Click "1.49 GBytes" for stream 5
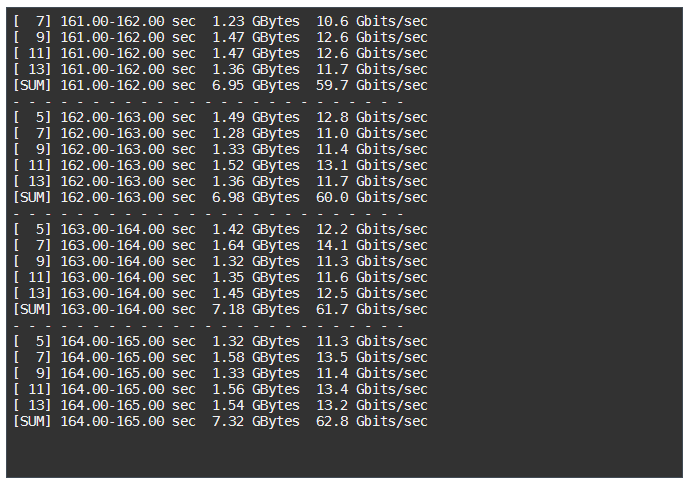The width and height of the screenshot is (691, 485). coord(256,117)
